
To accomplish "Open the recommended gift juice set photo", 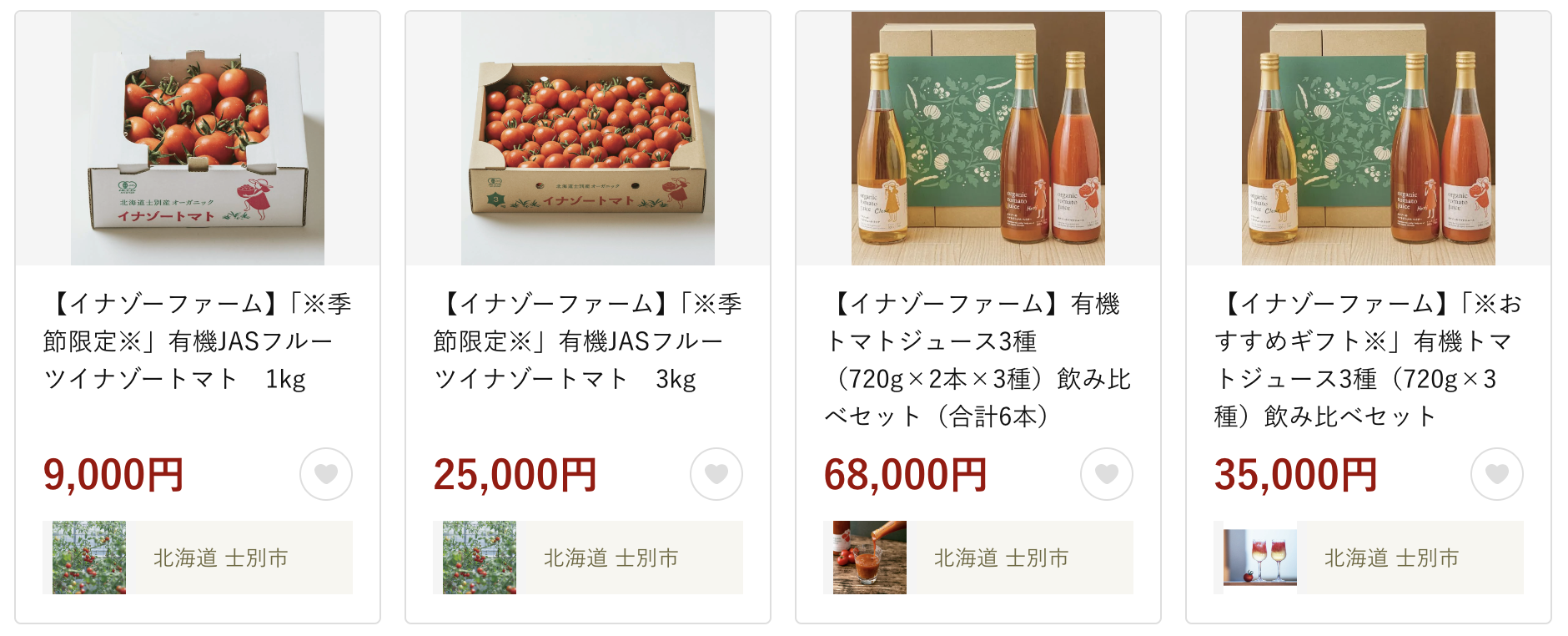I will click(x=1369, y=139).
